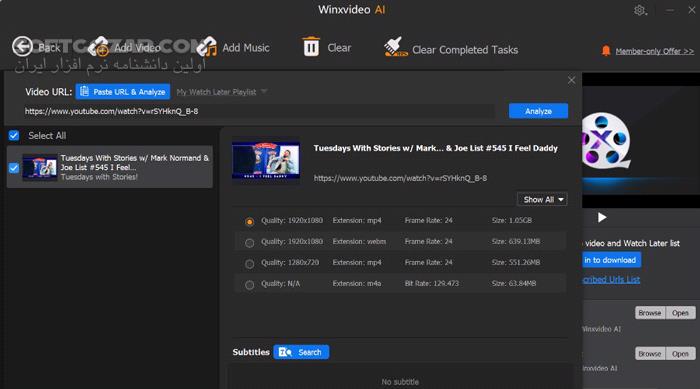Click the blue Analyze button
This screenshot has height=389, width=700.
coord(538,111)
